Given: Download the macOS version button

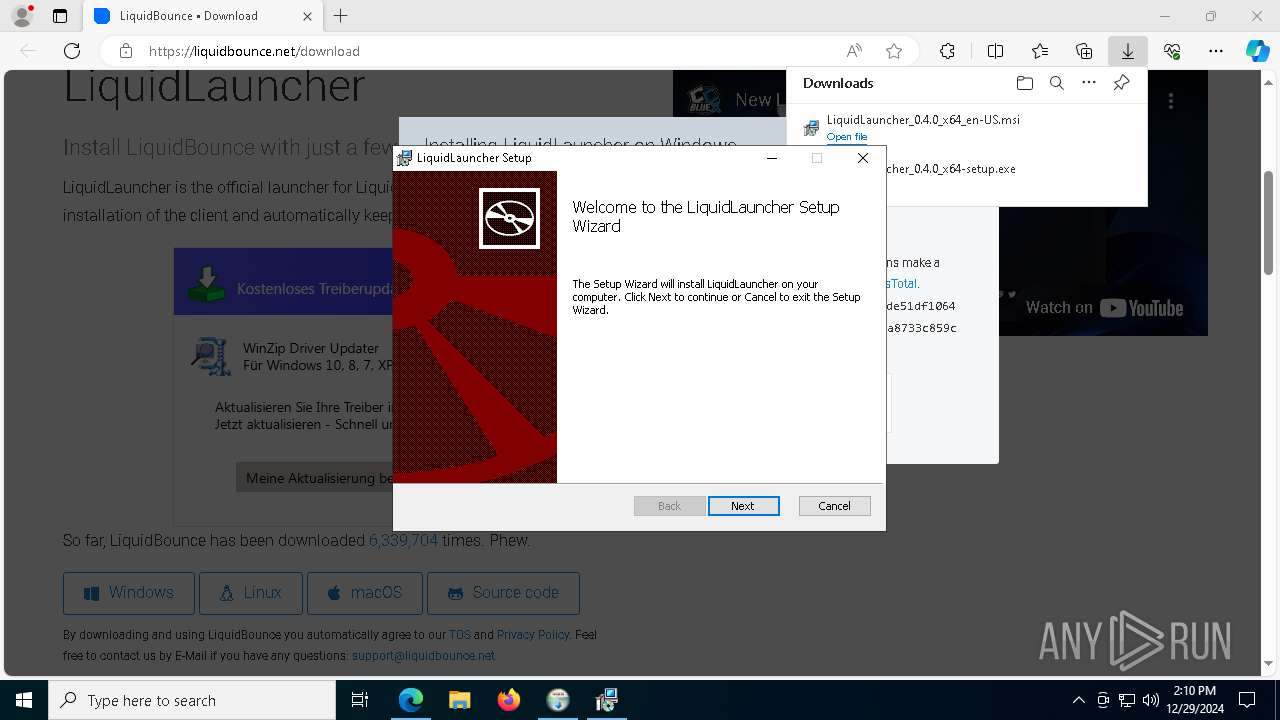Looking at the screenshot, I should coord(364,593).
